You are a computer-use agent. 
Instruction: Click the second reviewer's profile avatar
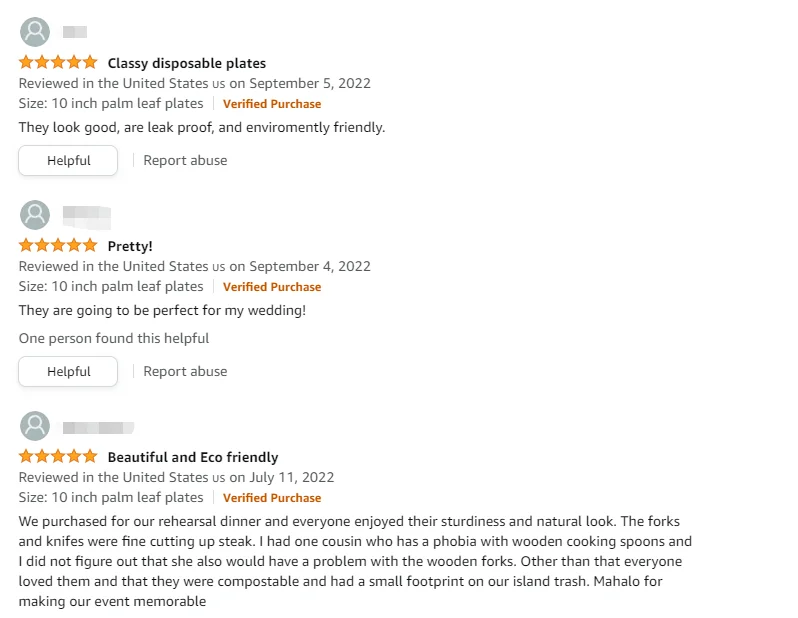35,215
